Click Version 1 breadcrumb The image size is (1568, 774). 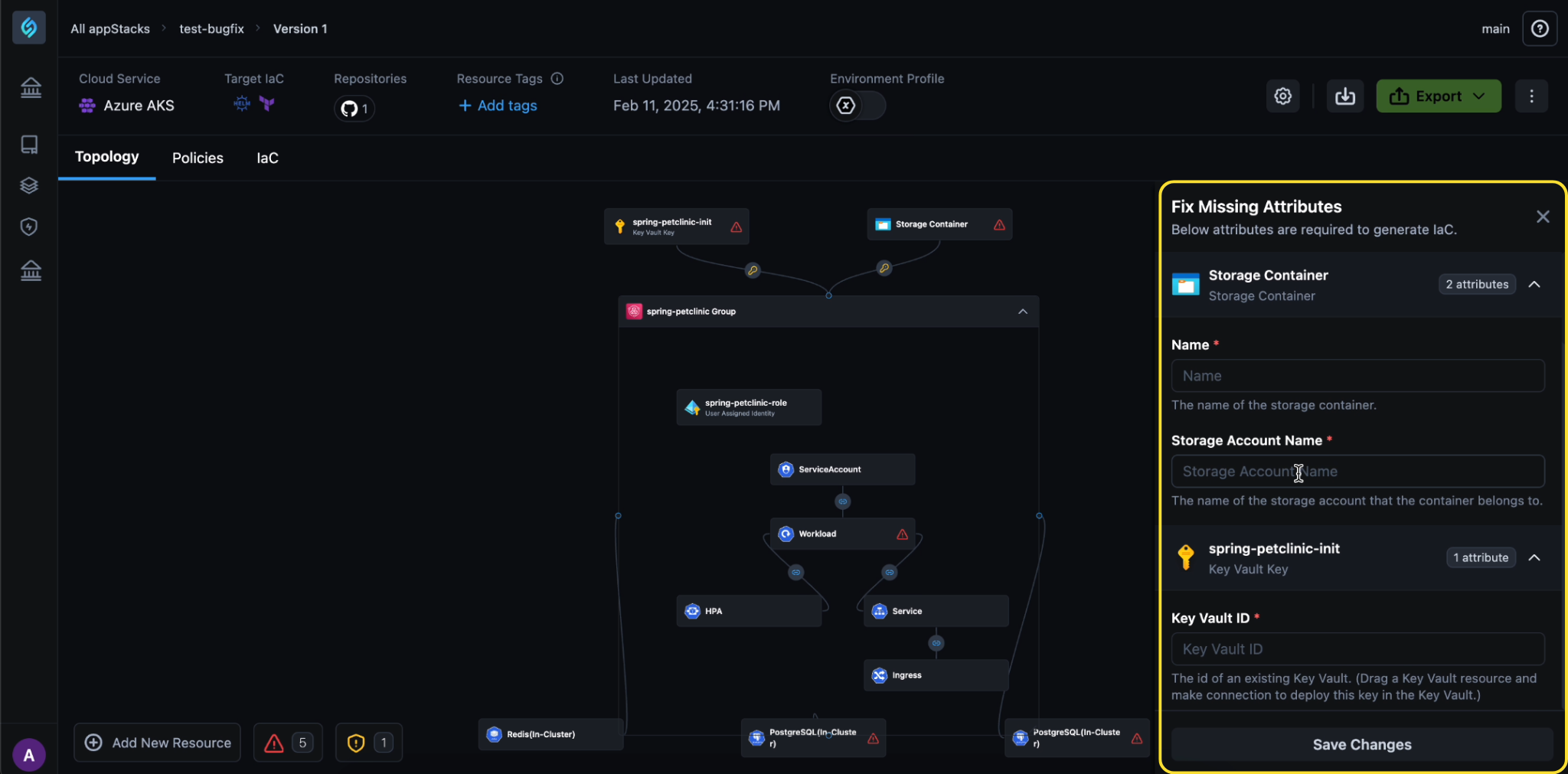pyautogui.click(x=300, y=28)
